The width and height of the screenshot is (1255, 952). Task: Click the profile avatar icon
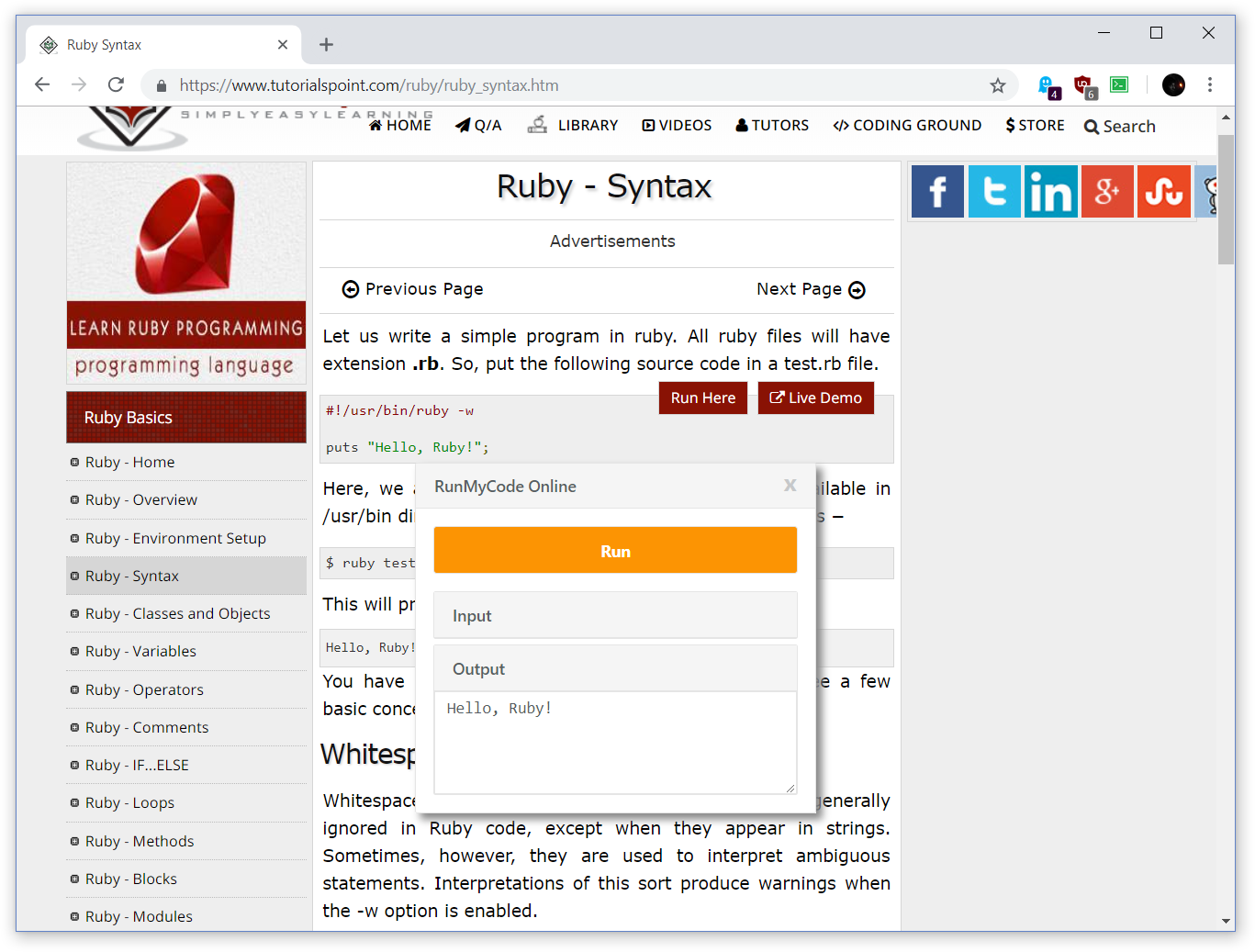click(x=1173, y=84)
